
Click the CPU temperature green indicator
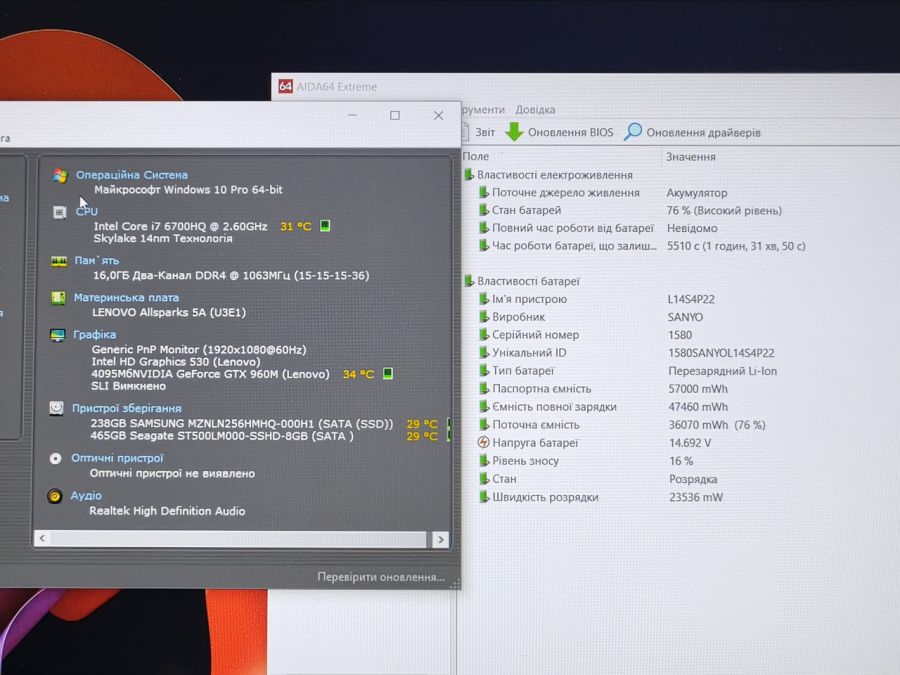pyautogui.click(x=325, y=226)
